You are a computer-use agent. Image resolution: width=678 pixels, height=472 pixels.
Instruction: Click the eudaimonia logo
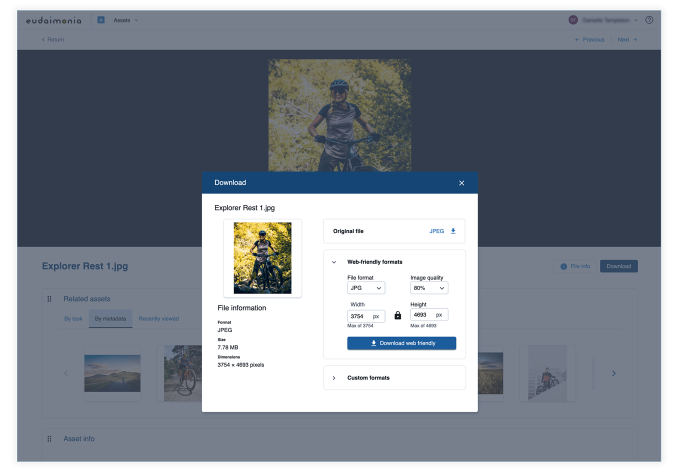[x=54, y=20]
